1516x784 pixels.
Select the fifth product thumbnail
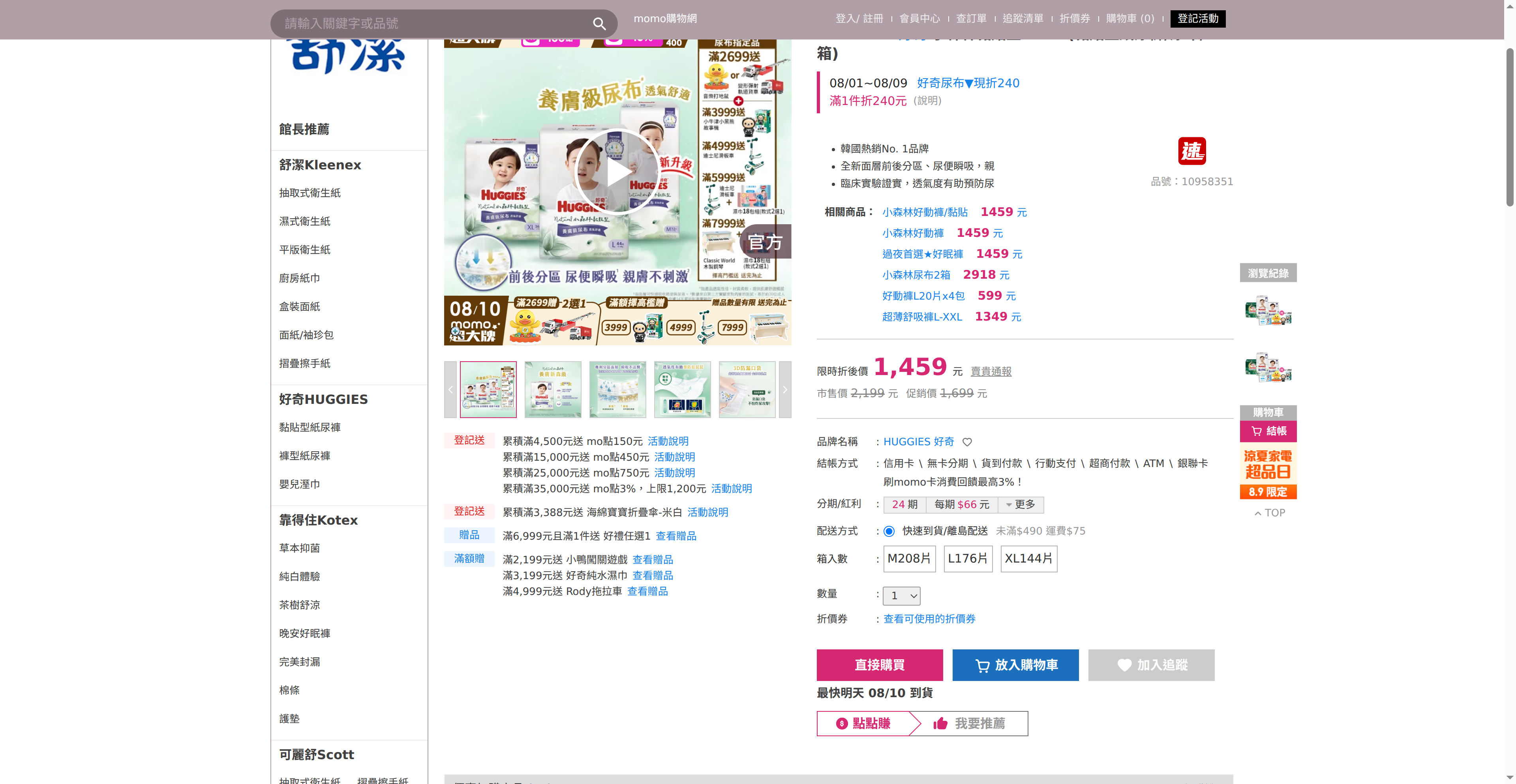click(x=747, y=390)
